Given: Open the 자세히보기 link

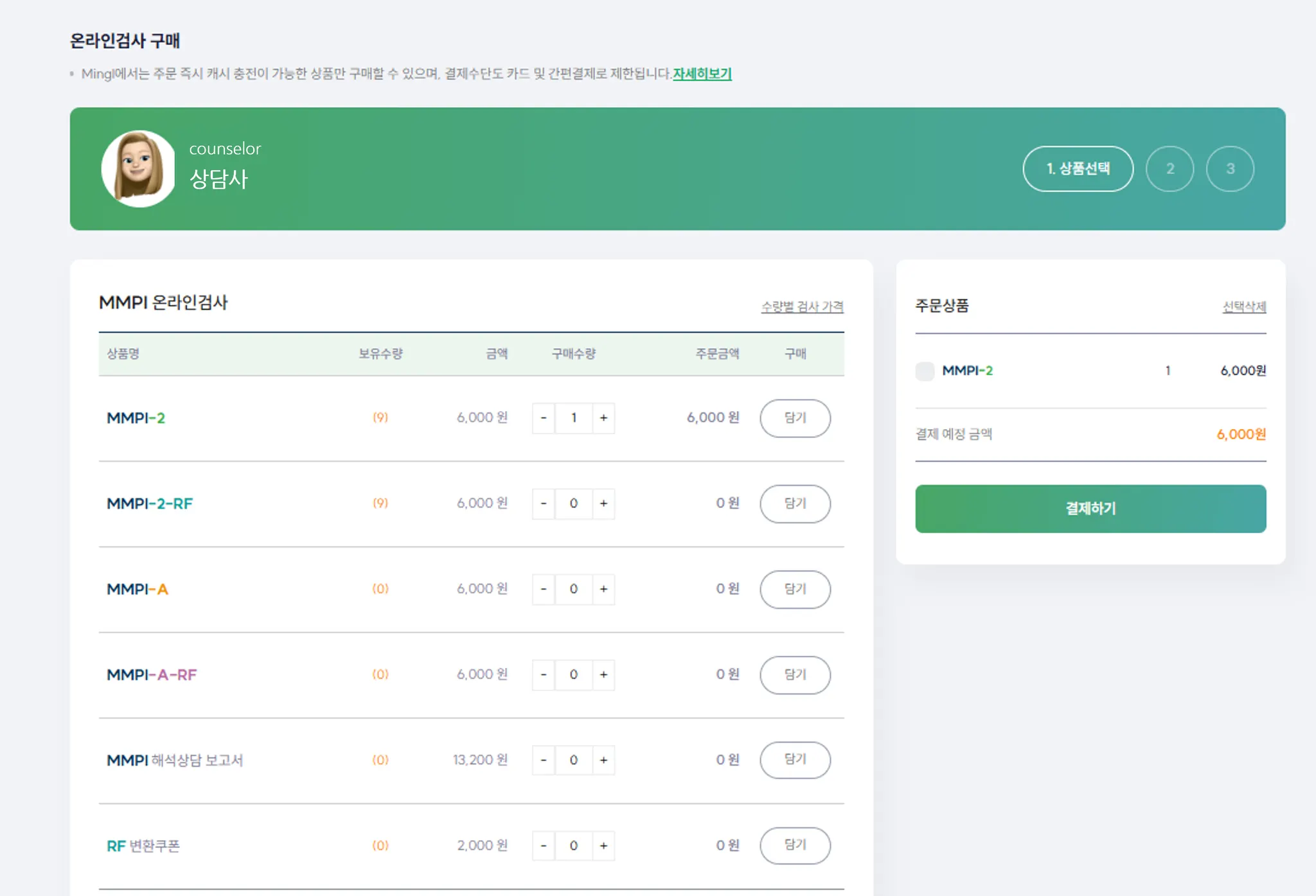Looking at the screenshot, I should click(x=702, y=74).
